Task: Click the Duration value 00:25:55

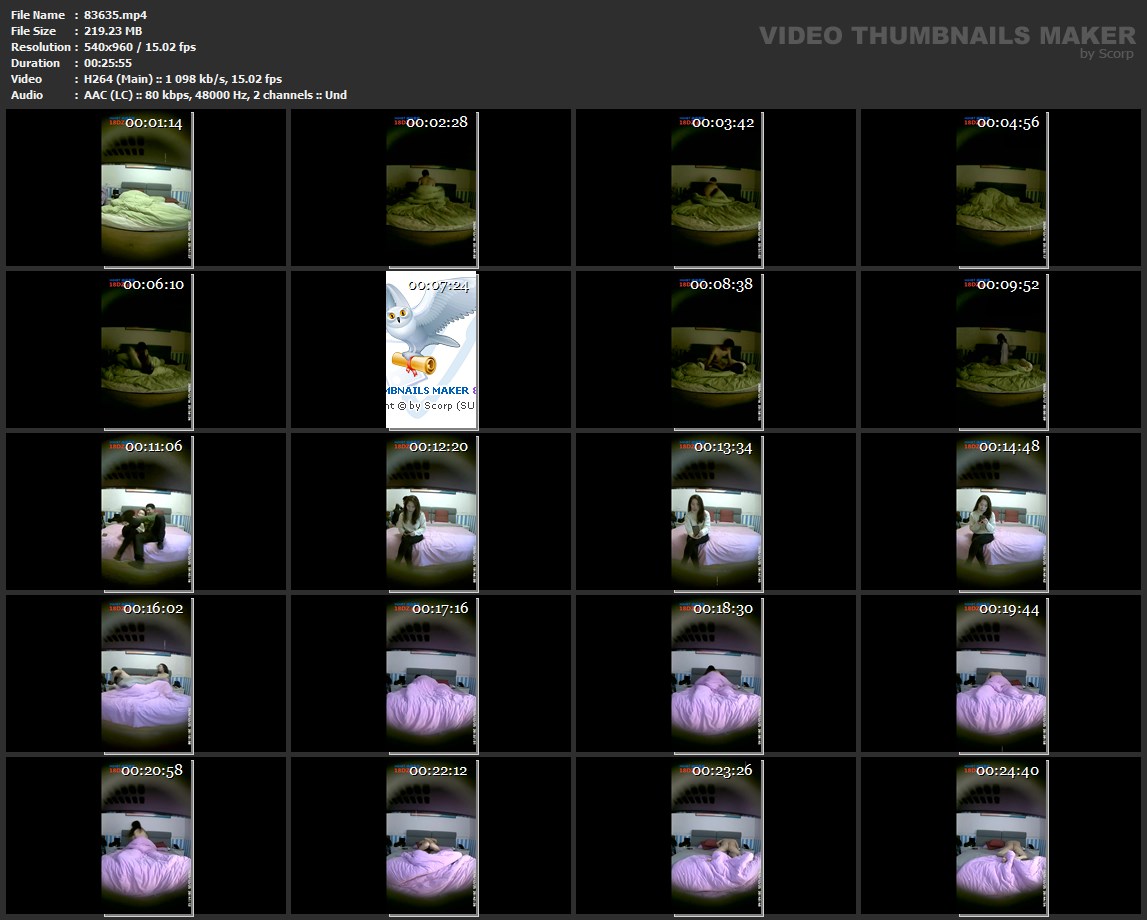Action: pyautogui.click(x=108, y=63)
